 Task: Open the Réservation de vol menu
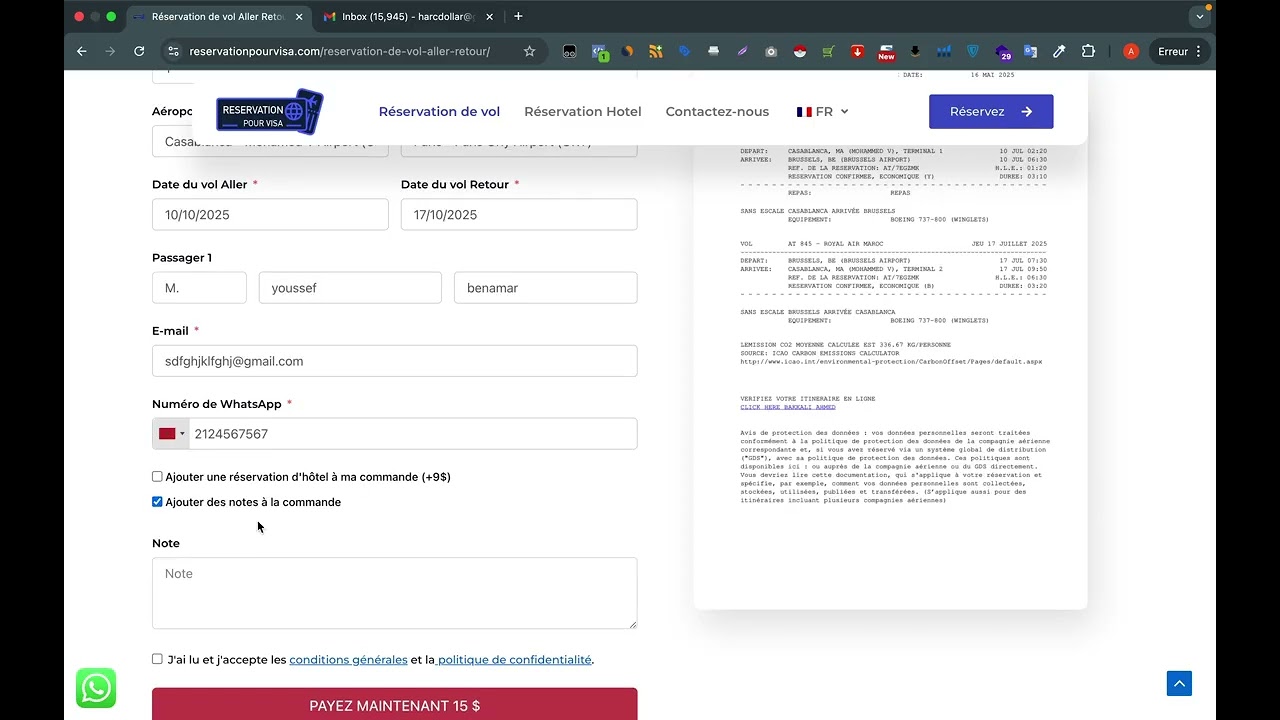[439, 112]
